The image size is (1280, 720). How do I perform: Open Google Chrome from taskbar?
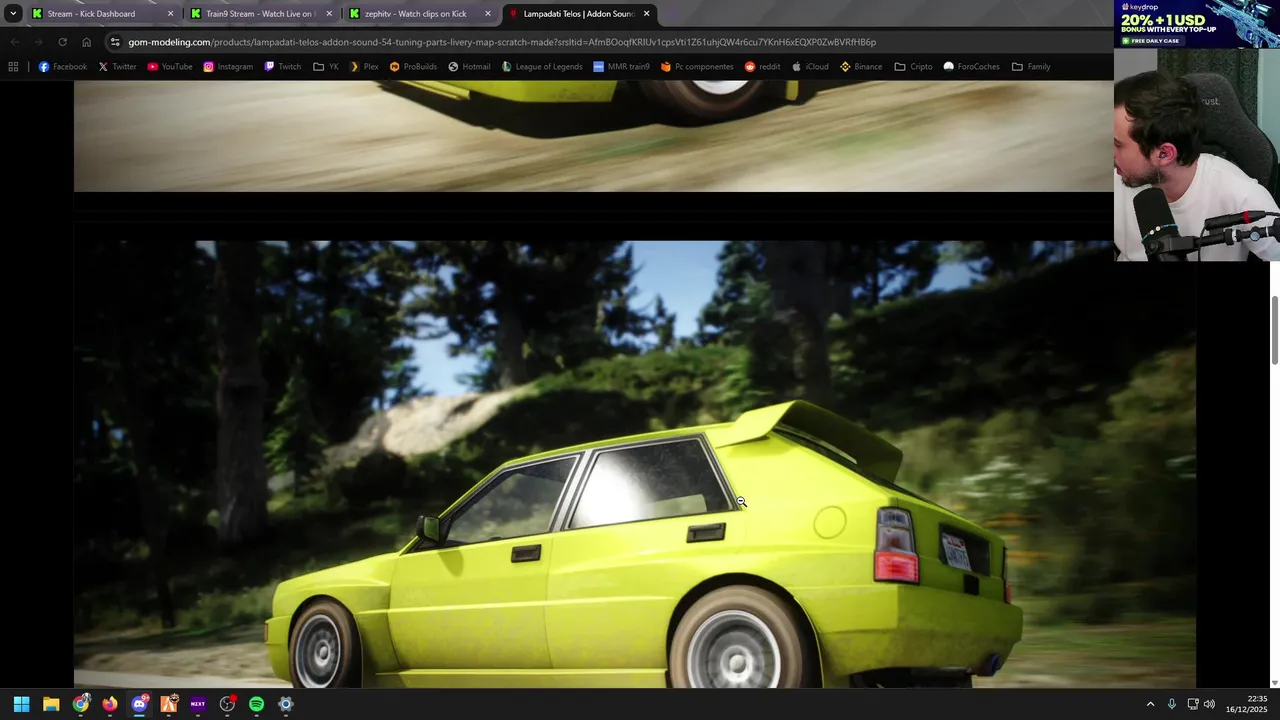tap(80, 704)
